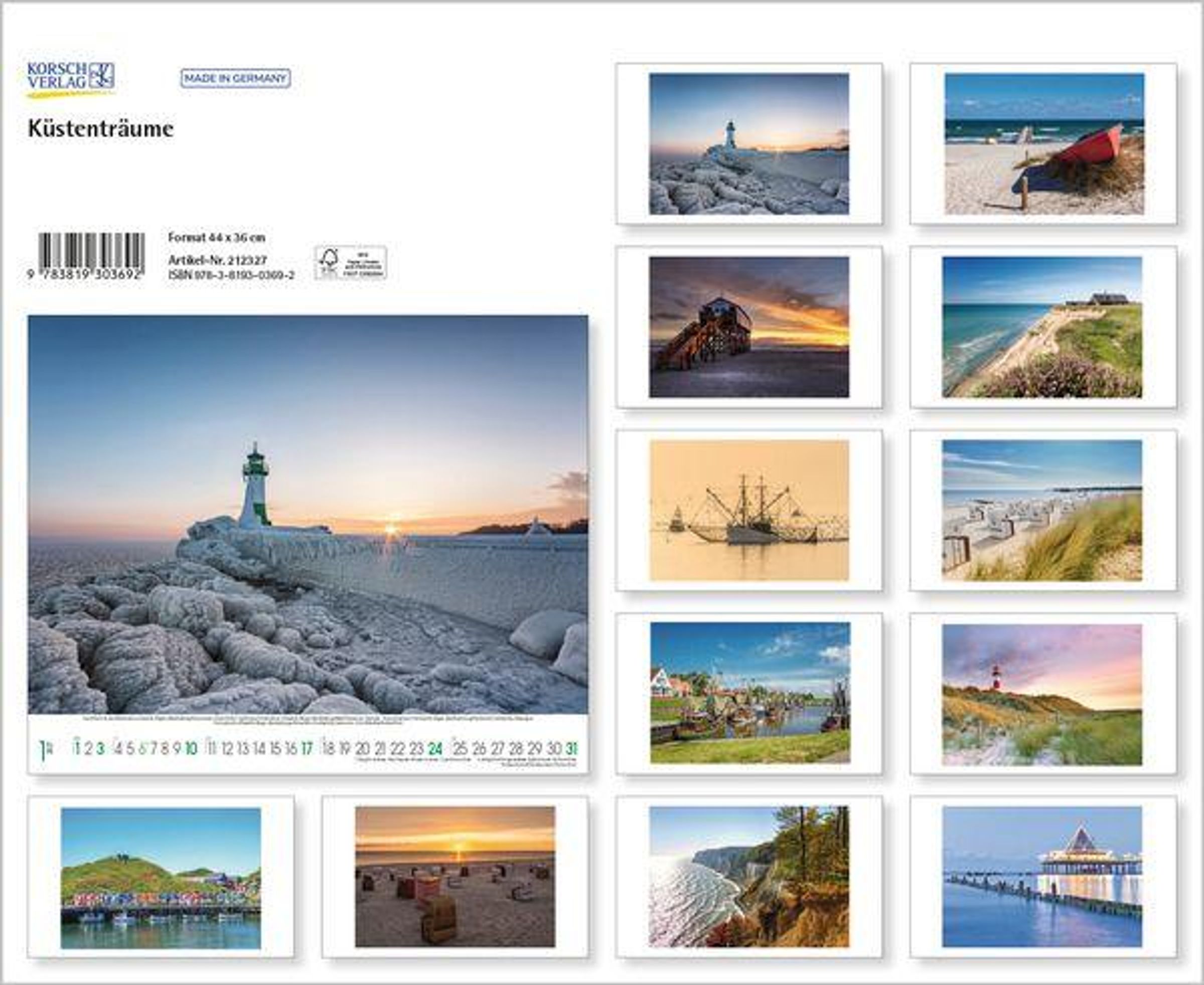Select the fishing trawler thumbnail
Viewport: 1204px width, 985px height.
tap(749, 510)
